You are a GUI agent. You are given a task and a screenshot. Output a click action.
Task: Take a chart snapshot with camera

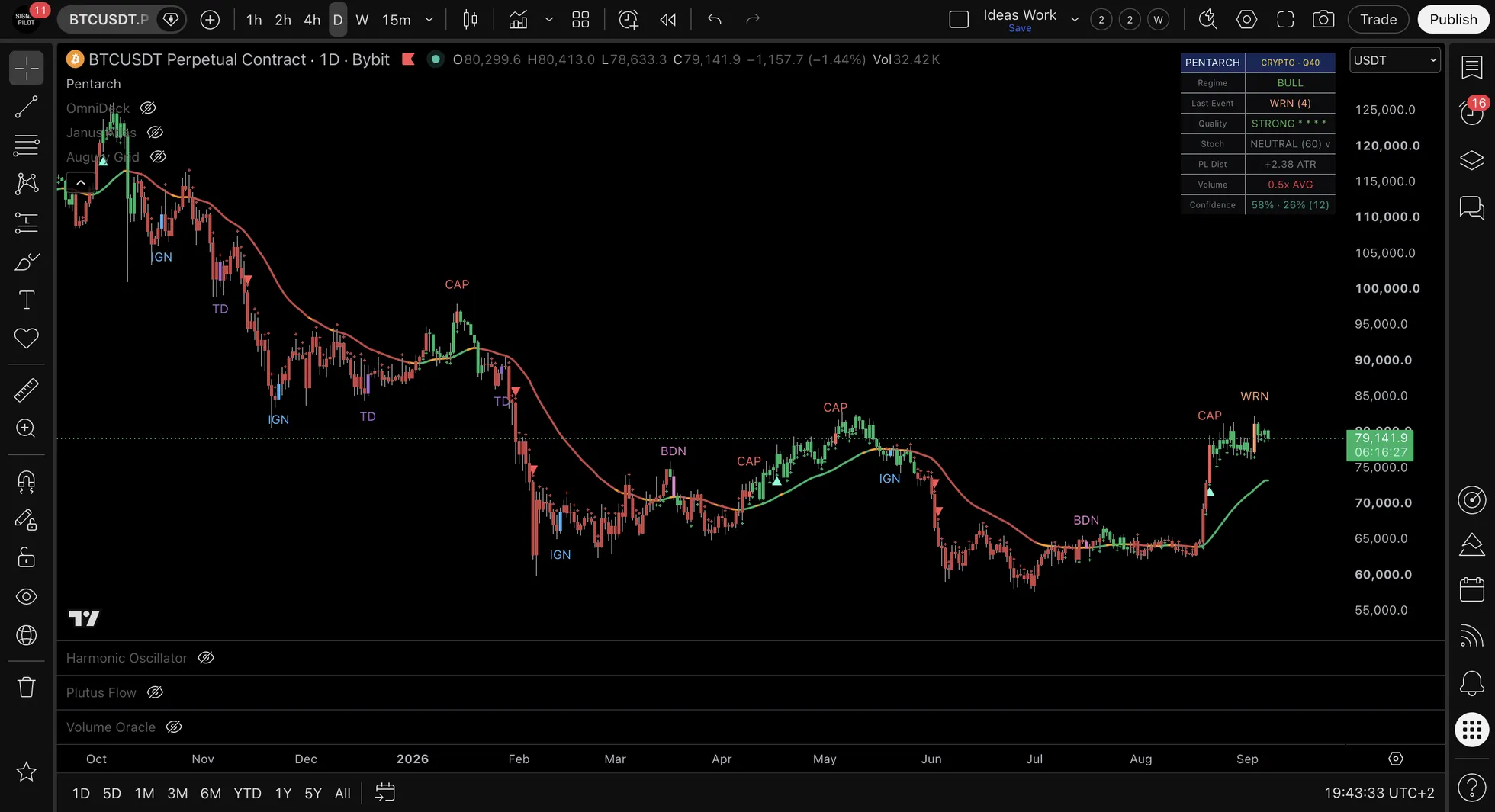[1323, 19]
